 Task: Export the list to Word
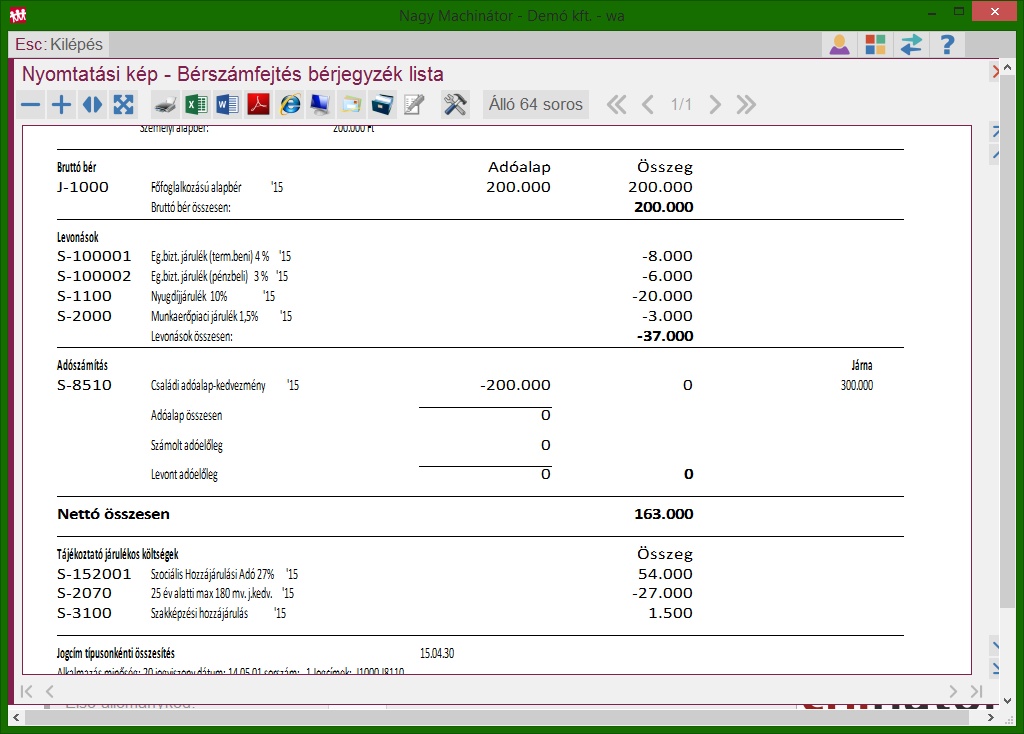pyautogui.click(x=228, y=105)
